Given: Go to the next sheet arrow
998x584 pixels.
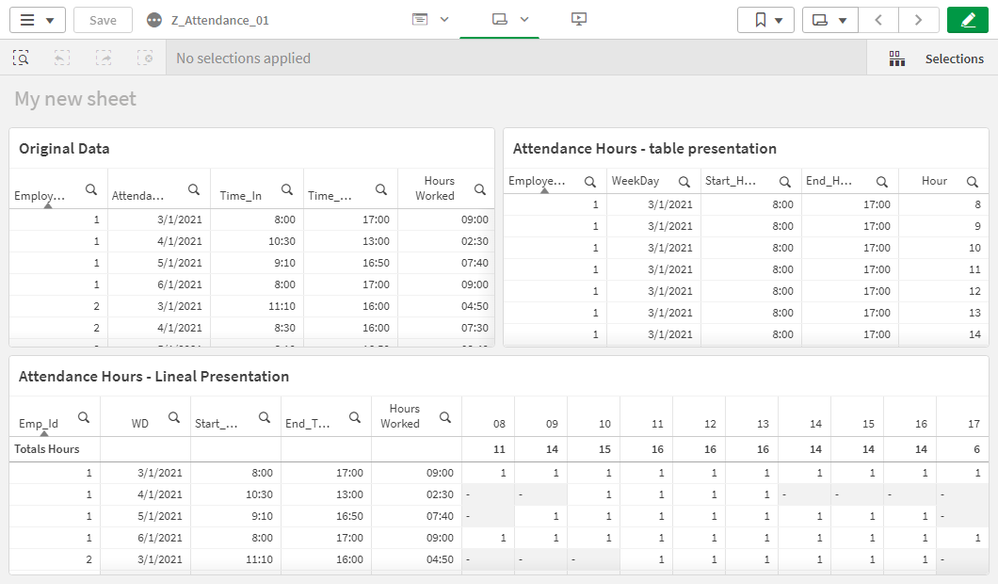Looking at the screenshot, I should pos(918,20).
